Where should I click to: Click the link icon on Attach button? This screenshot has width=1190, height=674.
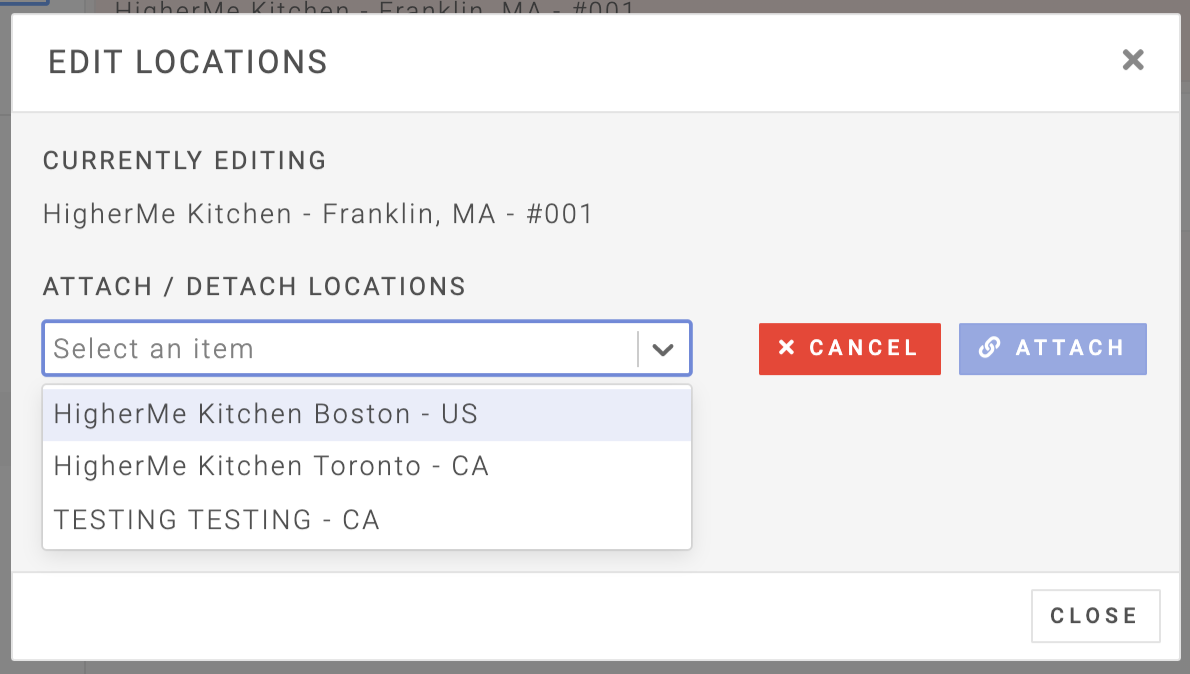pyautogui.click(x=989, y=348)
